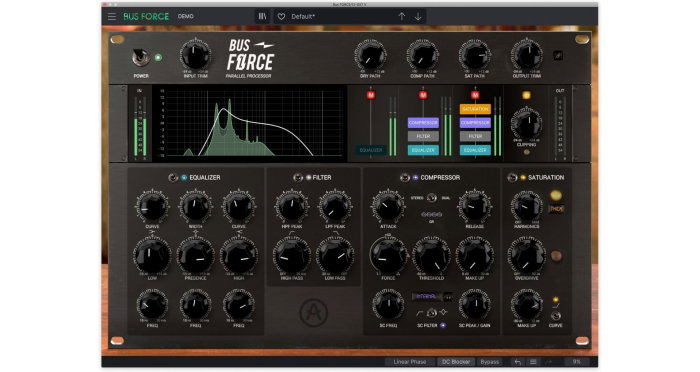This screenshot has height=372, width=700.
Task: Click the compressor Threshold knob
Action: pos(431,255)
